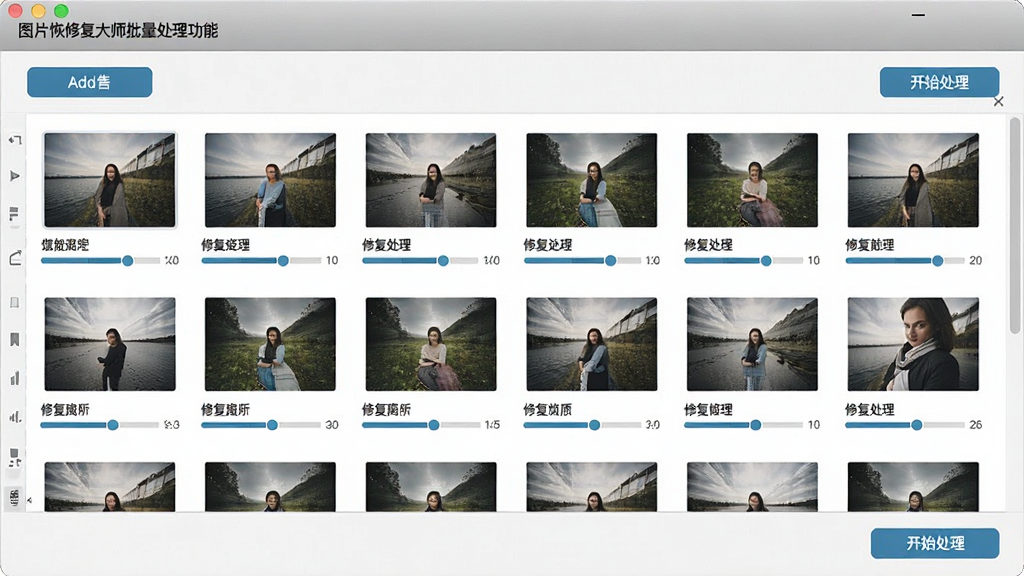1024x576 pixels.
Task: Click the slider value reading 26
Action: [976, 425]
